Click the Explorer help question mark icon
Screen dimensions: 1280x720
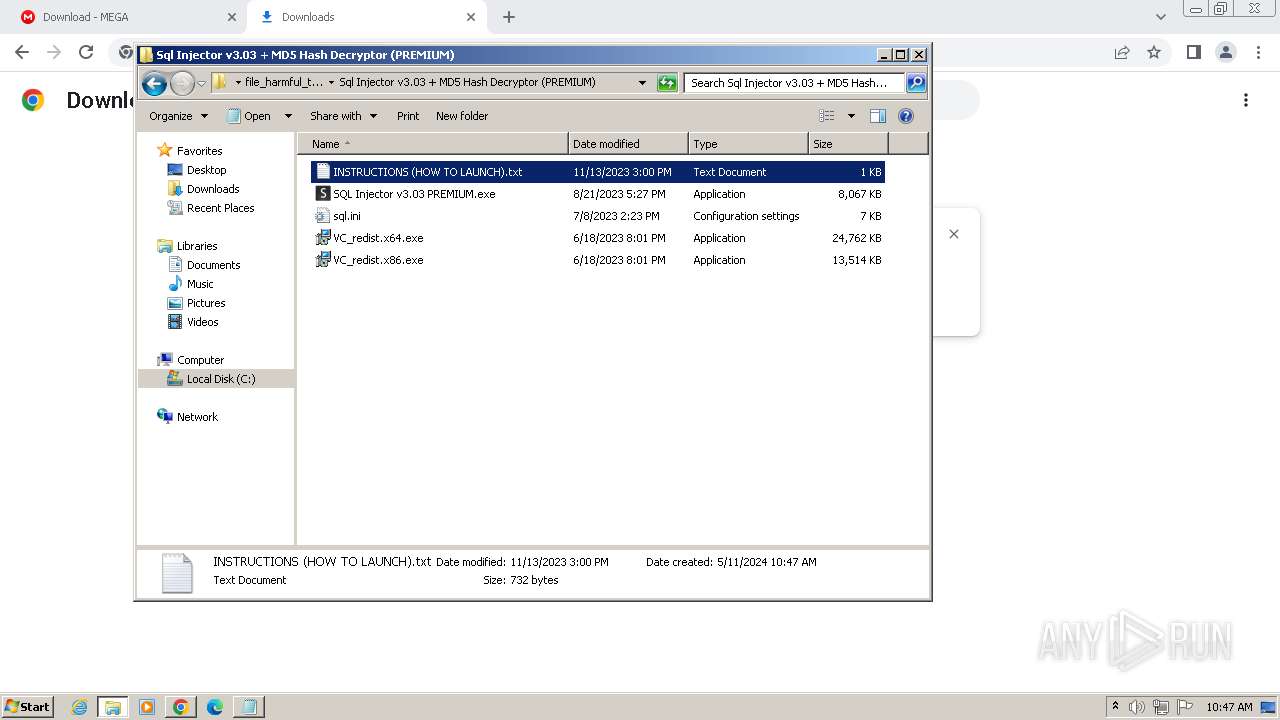906,116
